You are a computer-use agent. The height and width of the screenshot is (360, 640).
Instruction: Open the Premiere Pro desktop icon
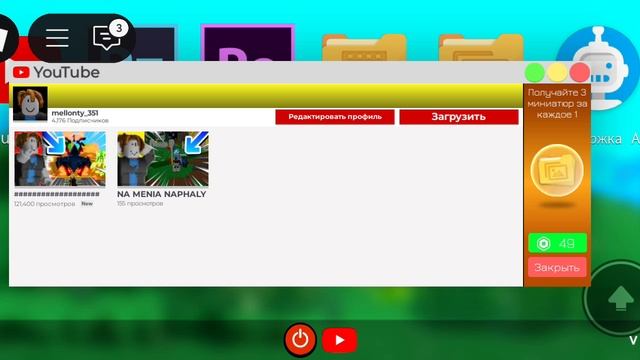coord(247,43)
